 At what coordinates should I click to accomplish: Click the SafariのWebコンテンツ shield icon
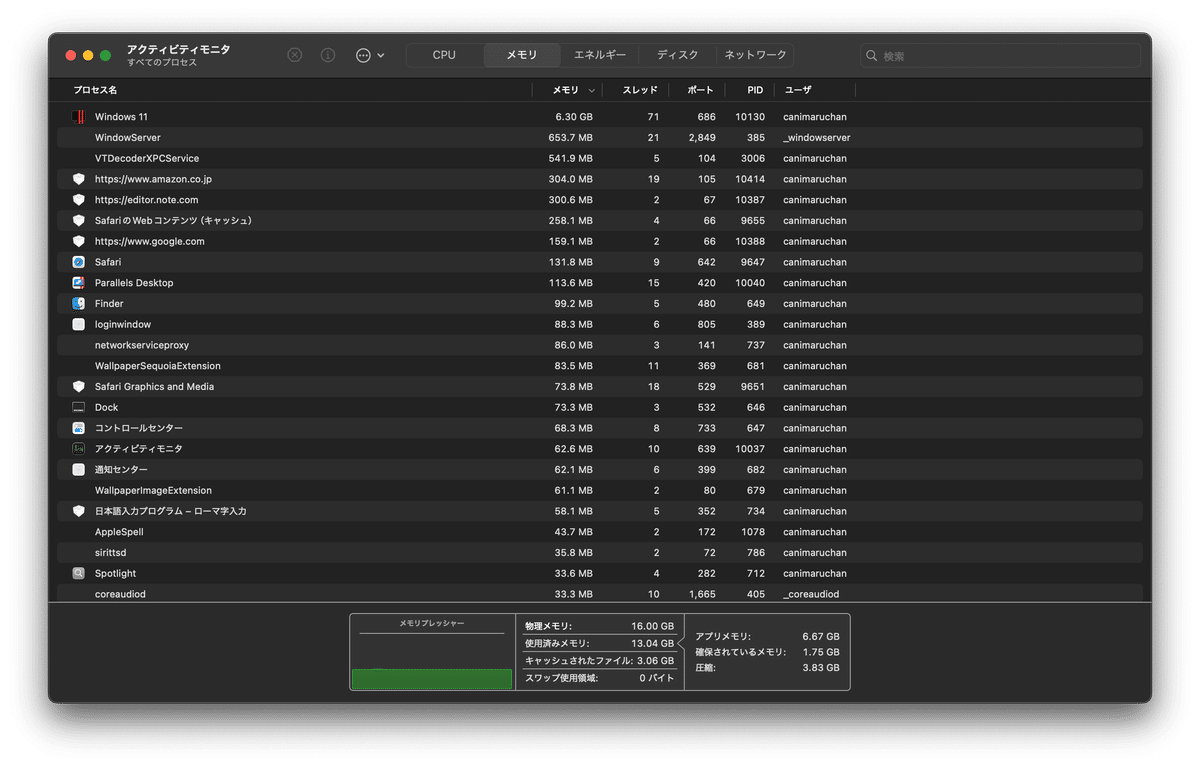[78, 221]
